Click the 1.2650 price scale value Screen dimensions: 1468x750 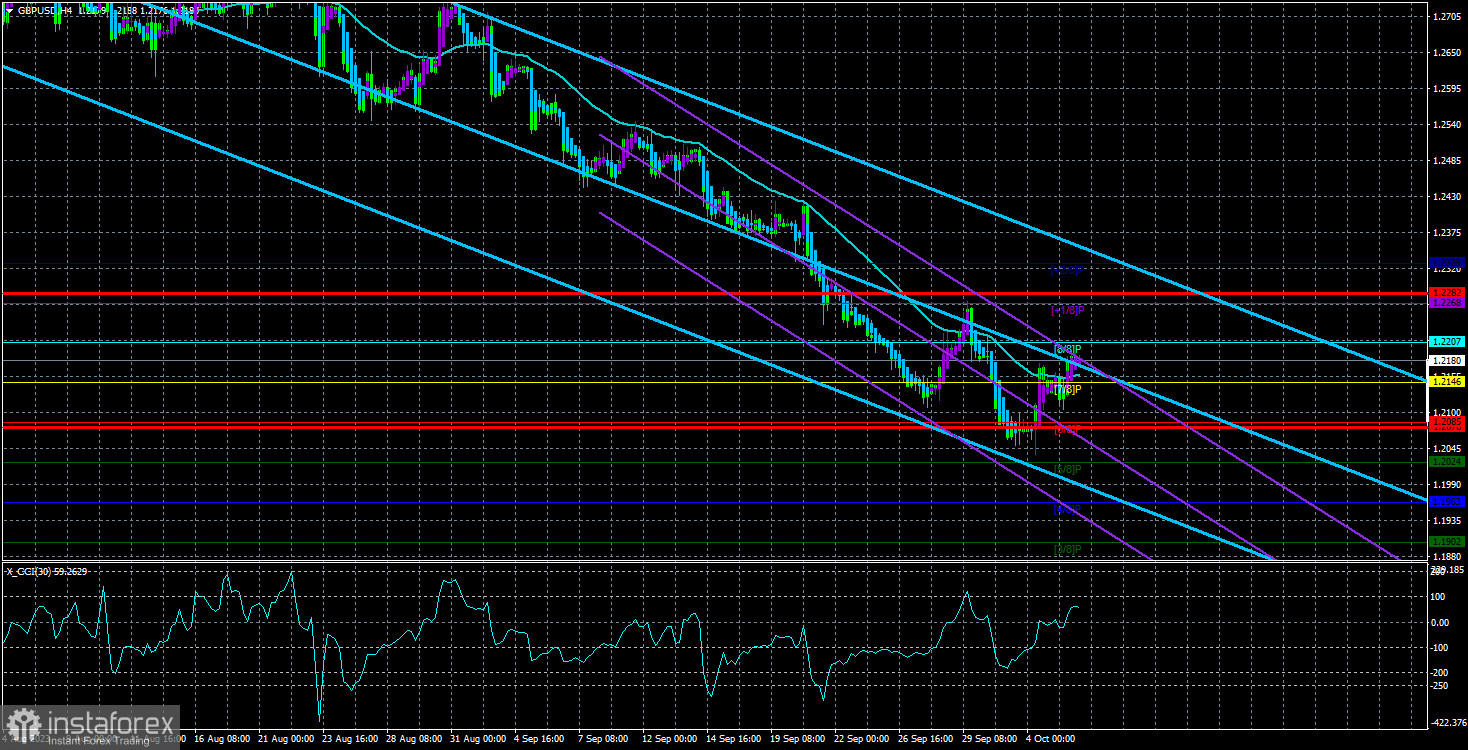(x=1448, y=53)
